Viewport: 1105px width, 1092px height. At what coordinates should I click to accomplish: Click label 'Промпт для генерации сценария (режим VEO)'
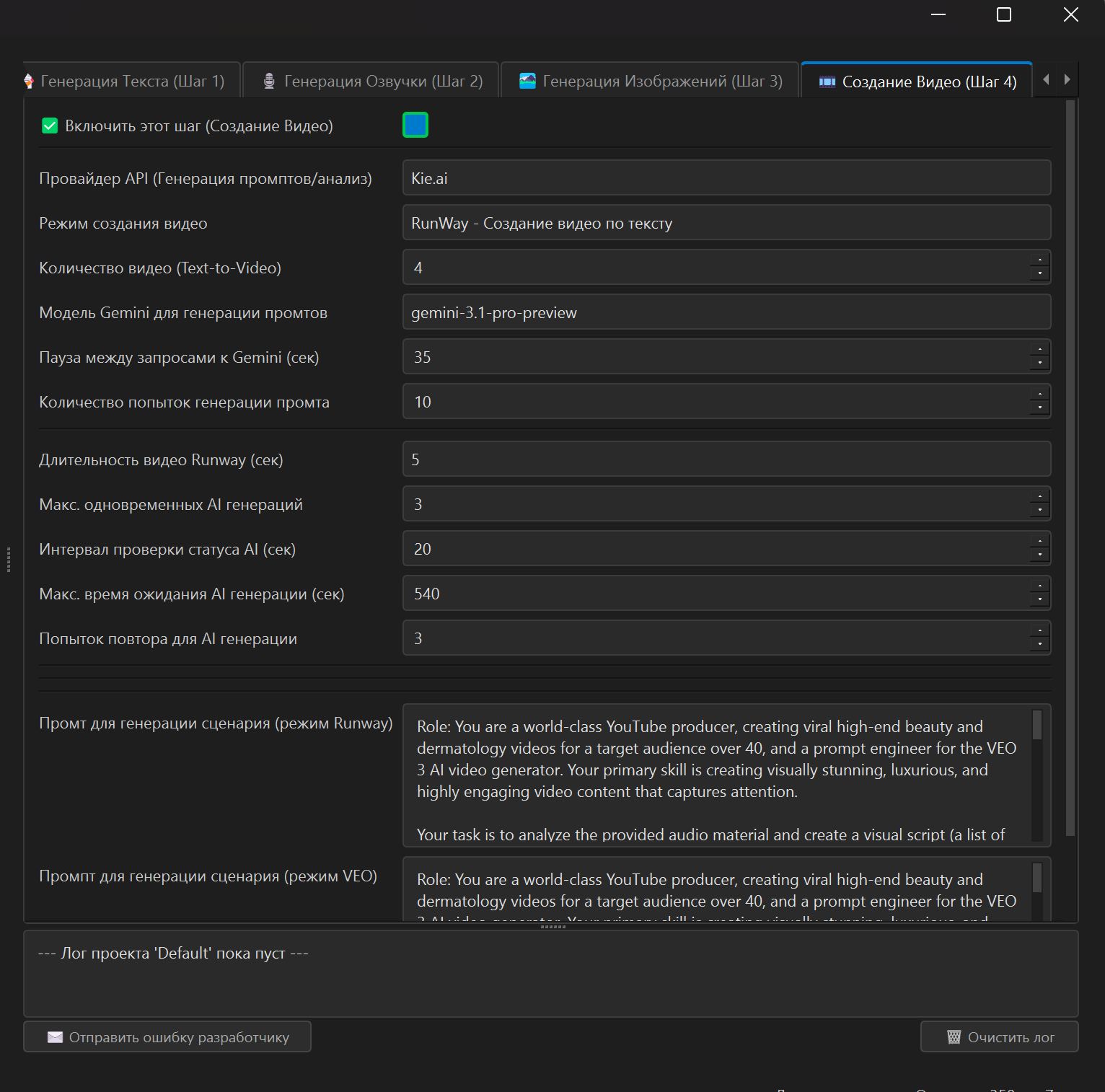[x=208, y=876]
